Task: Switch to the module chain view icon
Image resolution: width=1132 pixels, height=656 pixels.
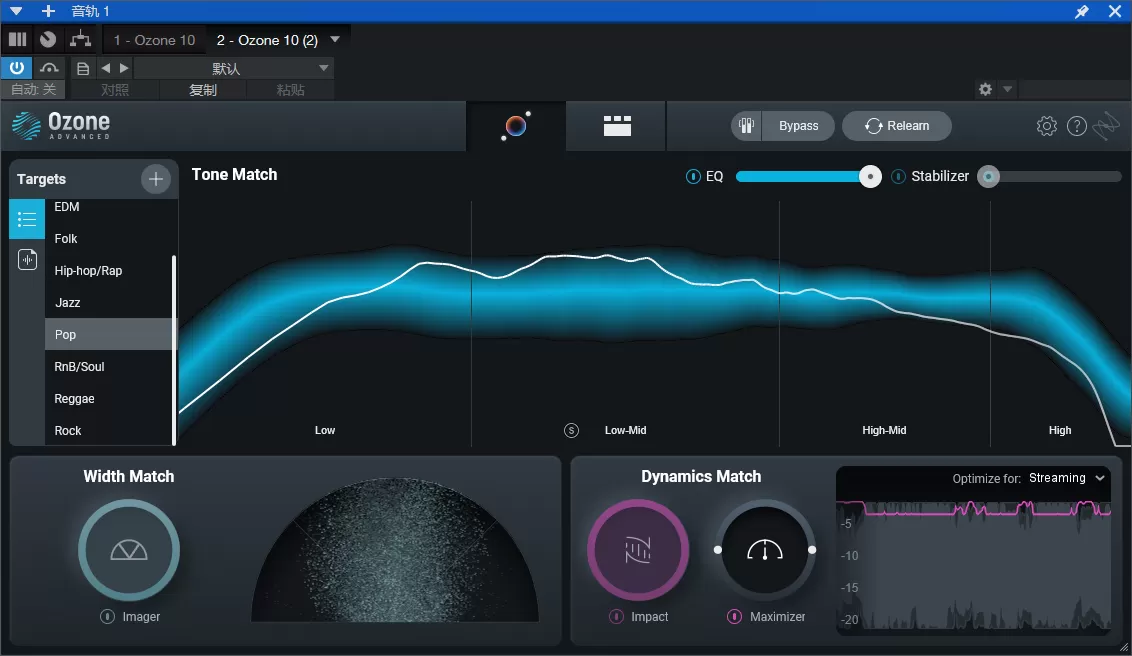Action: [x=617, y=126]
